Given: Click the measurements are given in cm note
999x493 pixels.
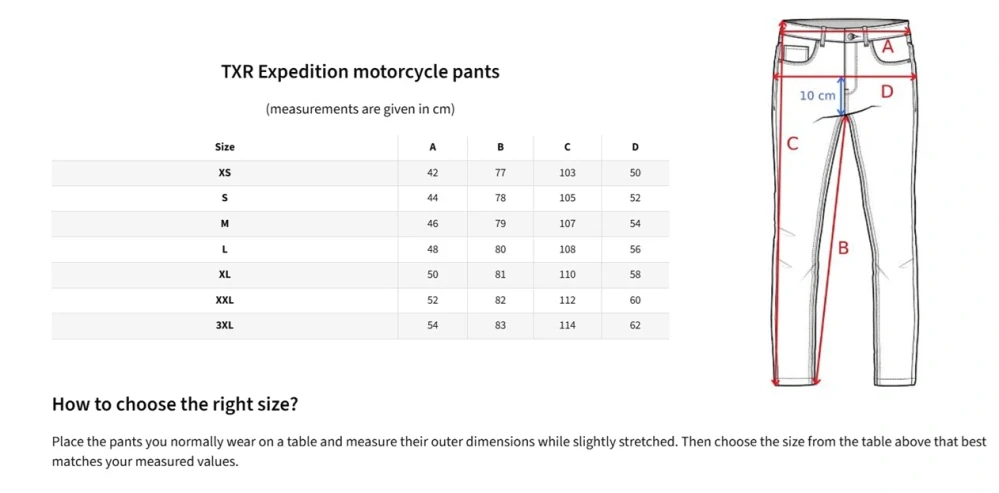Looking at the screenshot, I should tap(360, 109).
